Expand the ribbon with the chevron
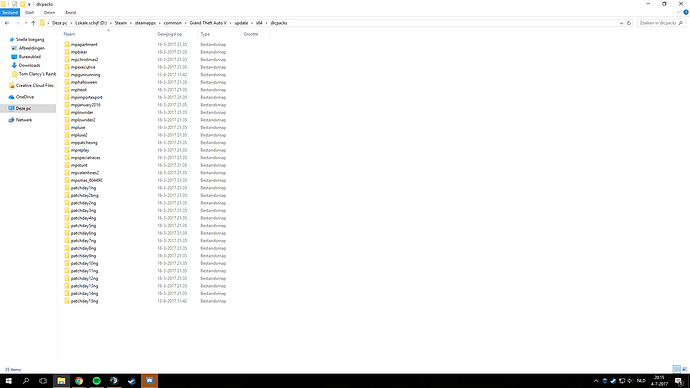Viewport: 690px width, 388px height. [678, 12]
